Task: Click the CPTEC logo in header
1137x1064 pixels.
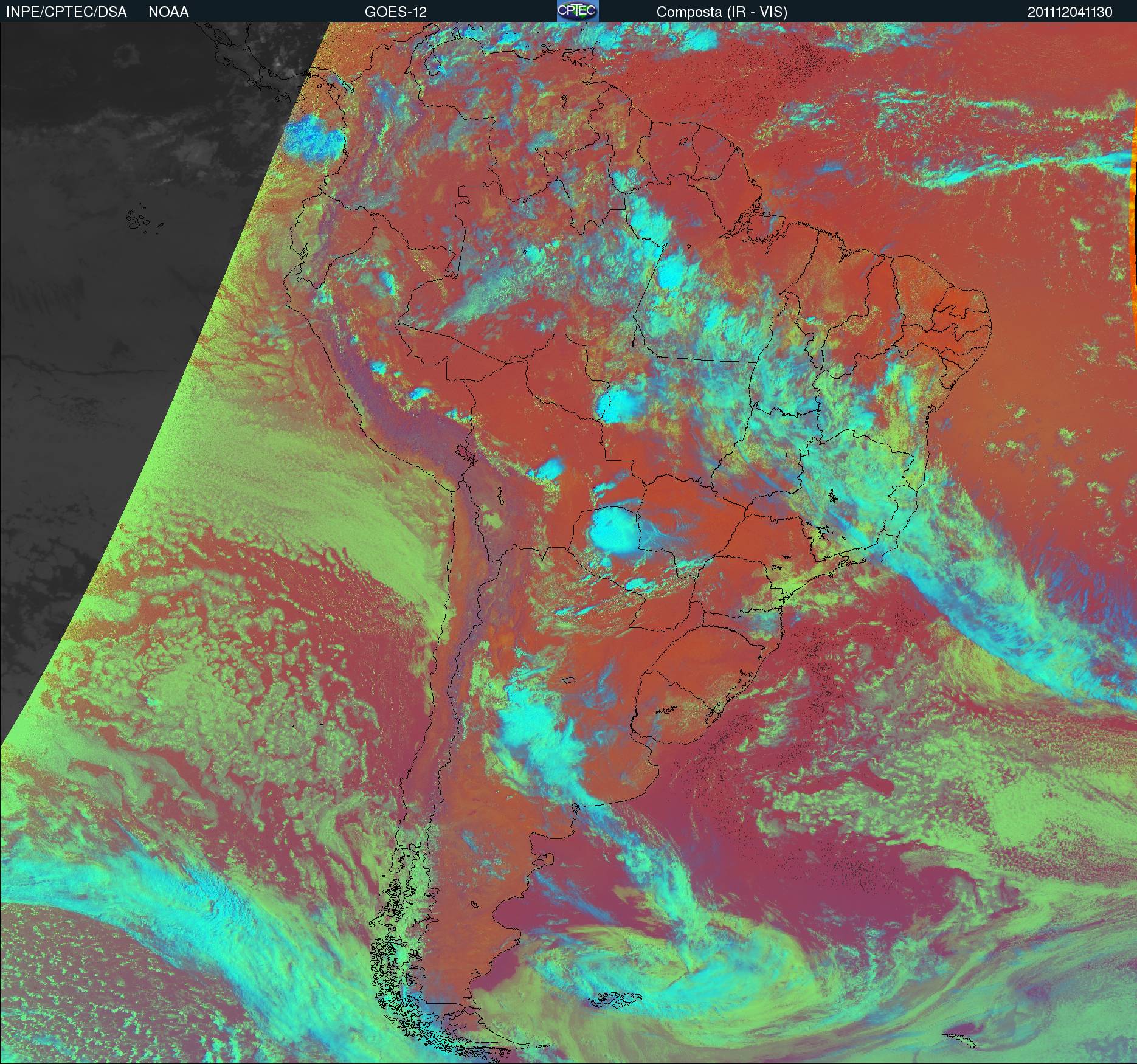Action: pos(578,11)
